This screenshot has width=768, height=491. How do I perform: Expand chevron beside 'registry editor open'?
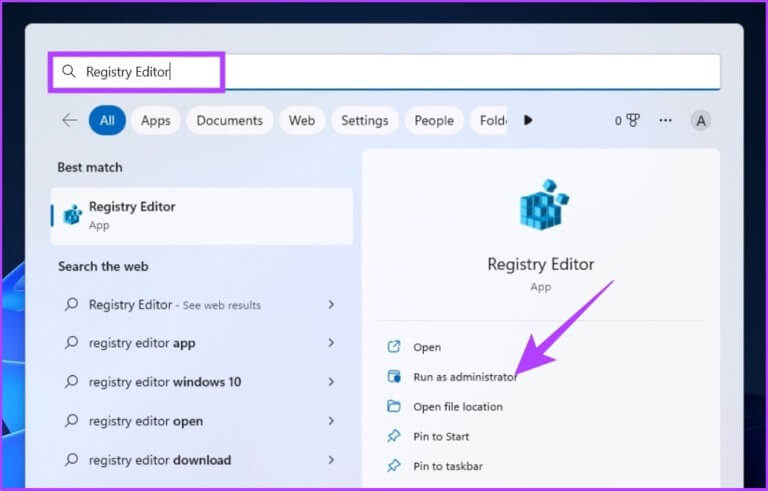(332, 421)
